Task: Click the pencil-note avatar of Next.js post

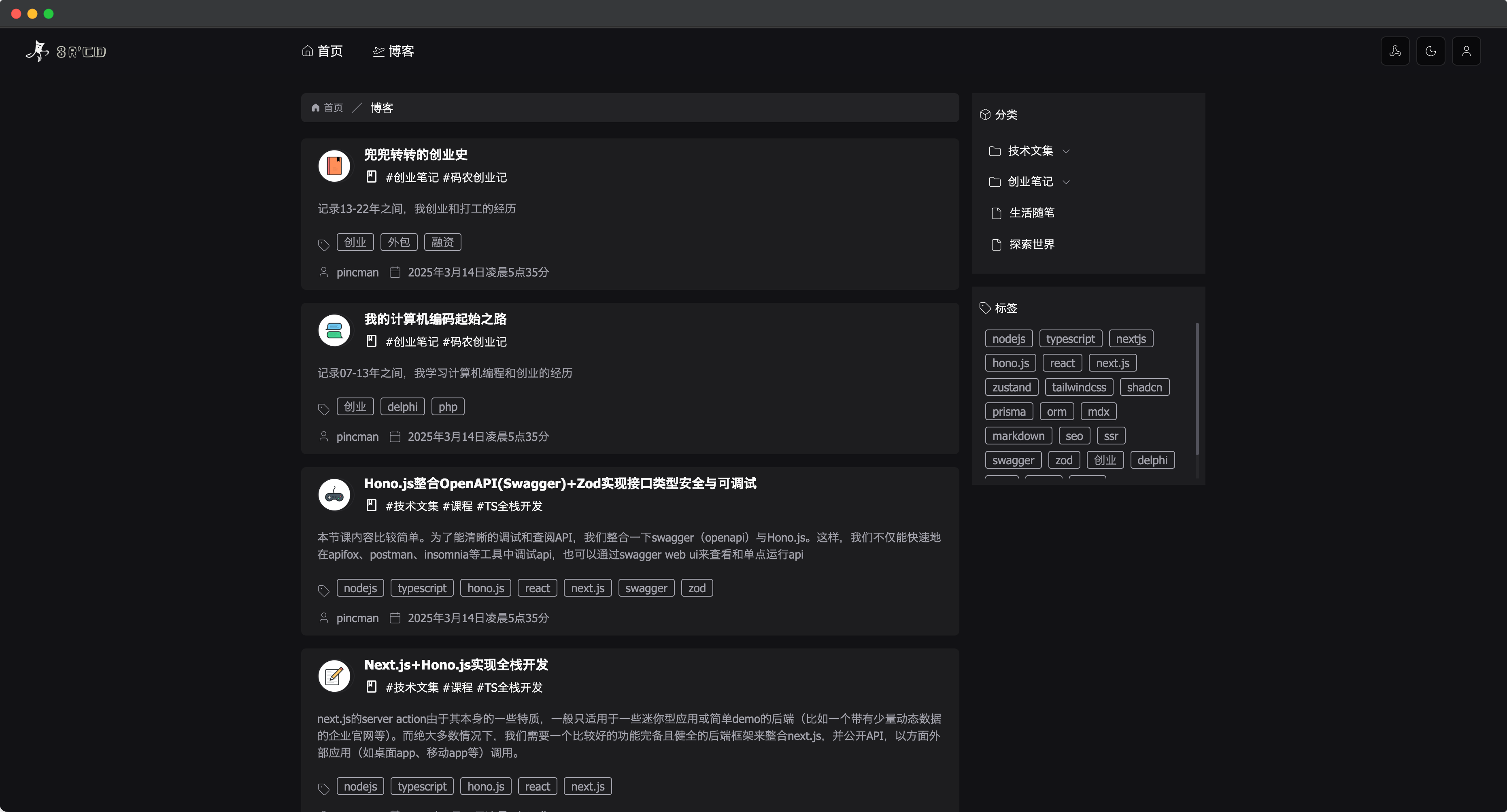Action: (334, 676)
